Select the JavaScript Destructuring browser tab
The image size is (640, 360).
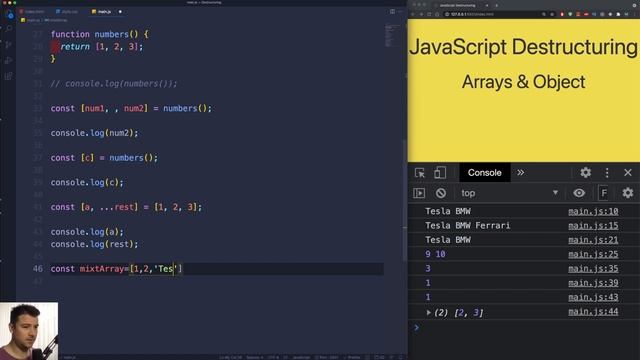point(460,5)
